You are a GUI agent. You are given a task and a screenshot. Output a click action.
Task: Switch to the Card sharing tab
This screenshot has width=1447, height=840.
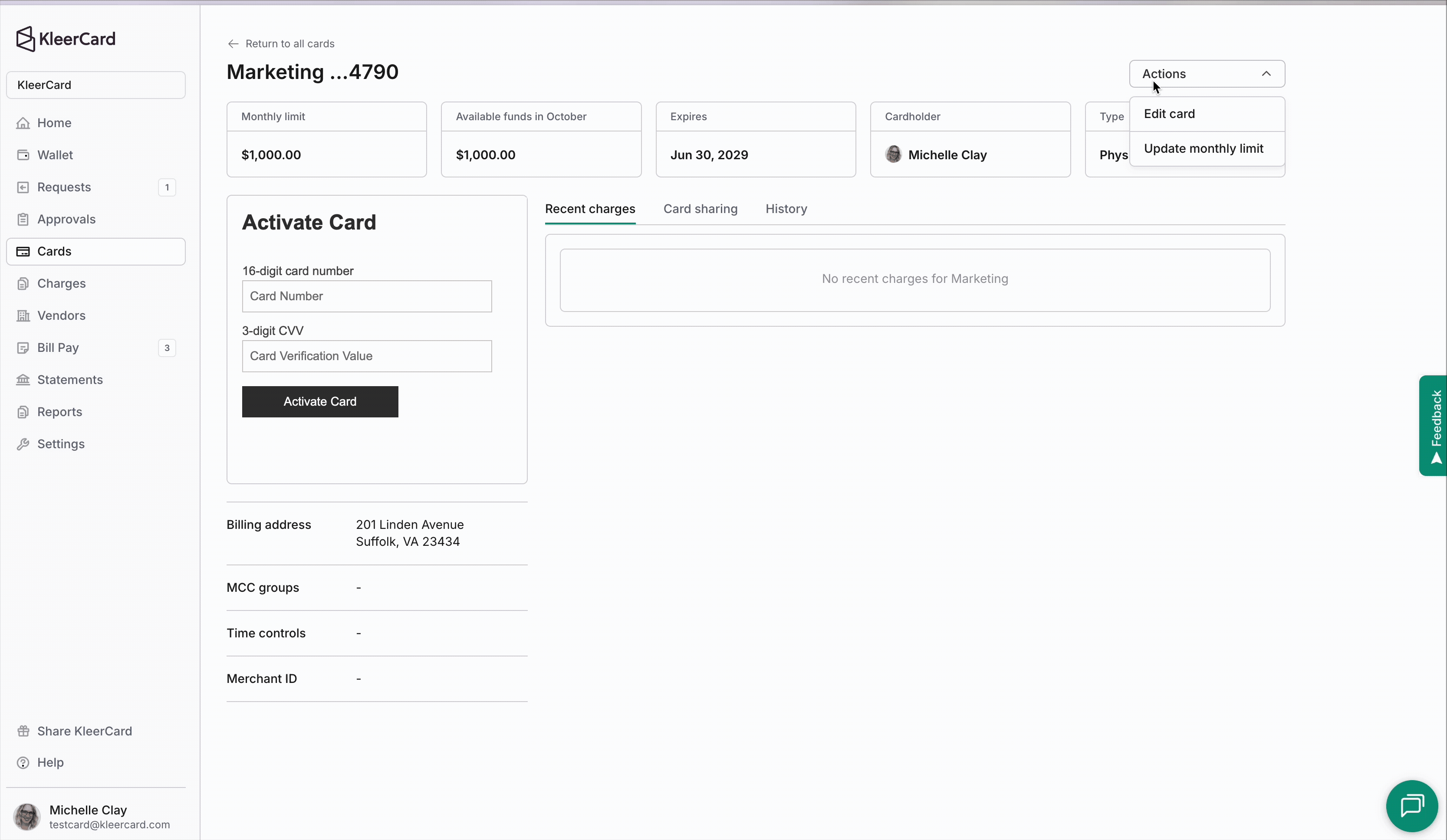click(x=700, y=209)
